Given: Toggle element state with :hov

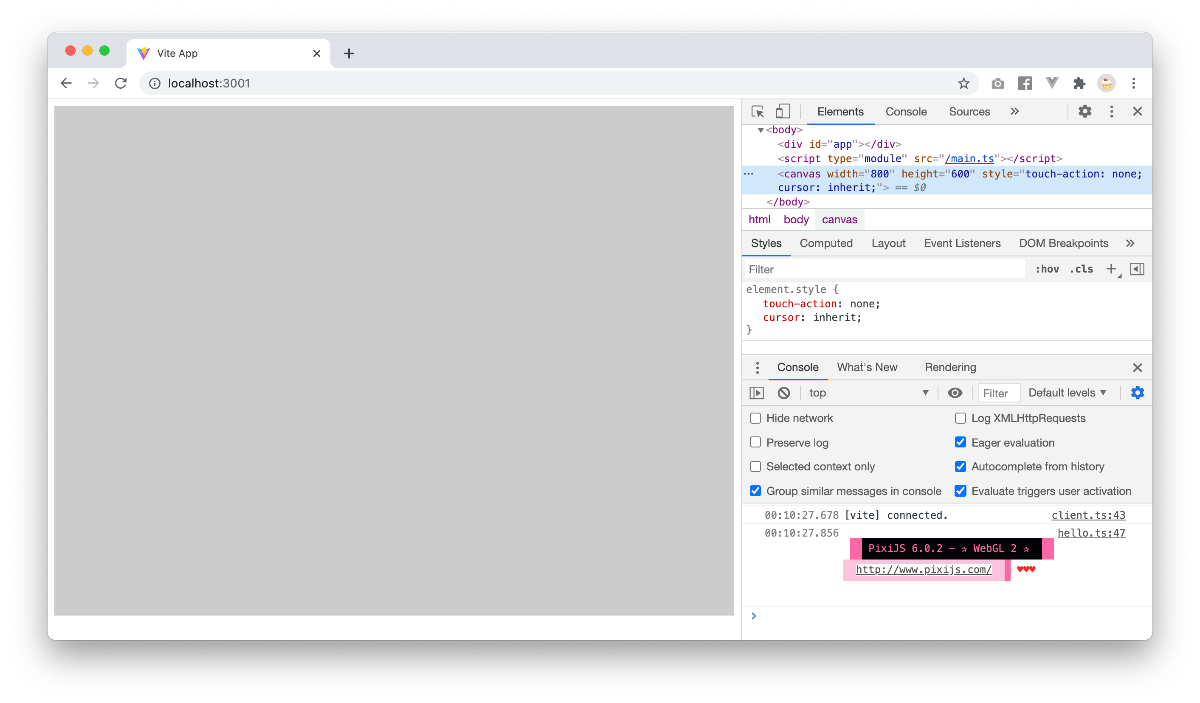Looking at the screenshot, I should pyautogui.click(x=1047, y=269).
